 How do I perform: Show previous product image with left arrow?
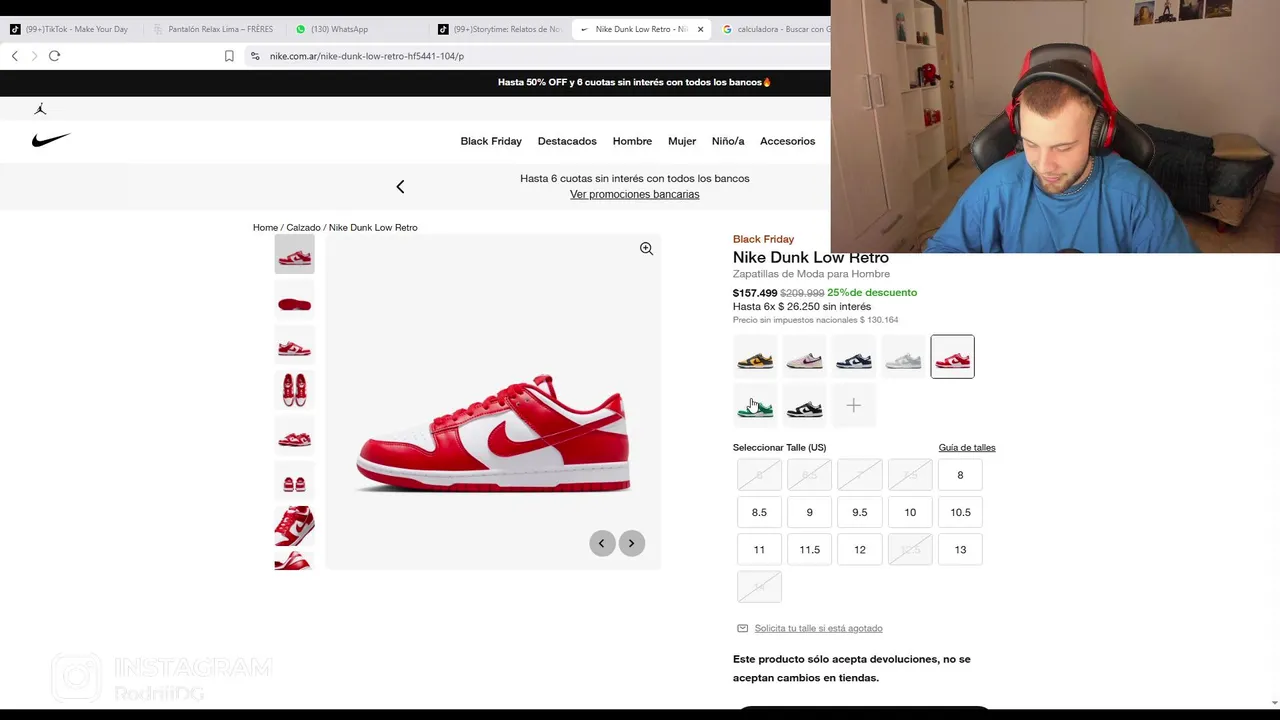click(602, 543)
